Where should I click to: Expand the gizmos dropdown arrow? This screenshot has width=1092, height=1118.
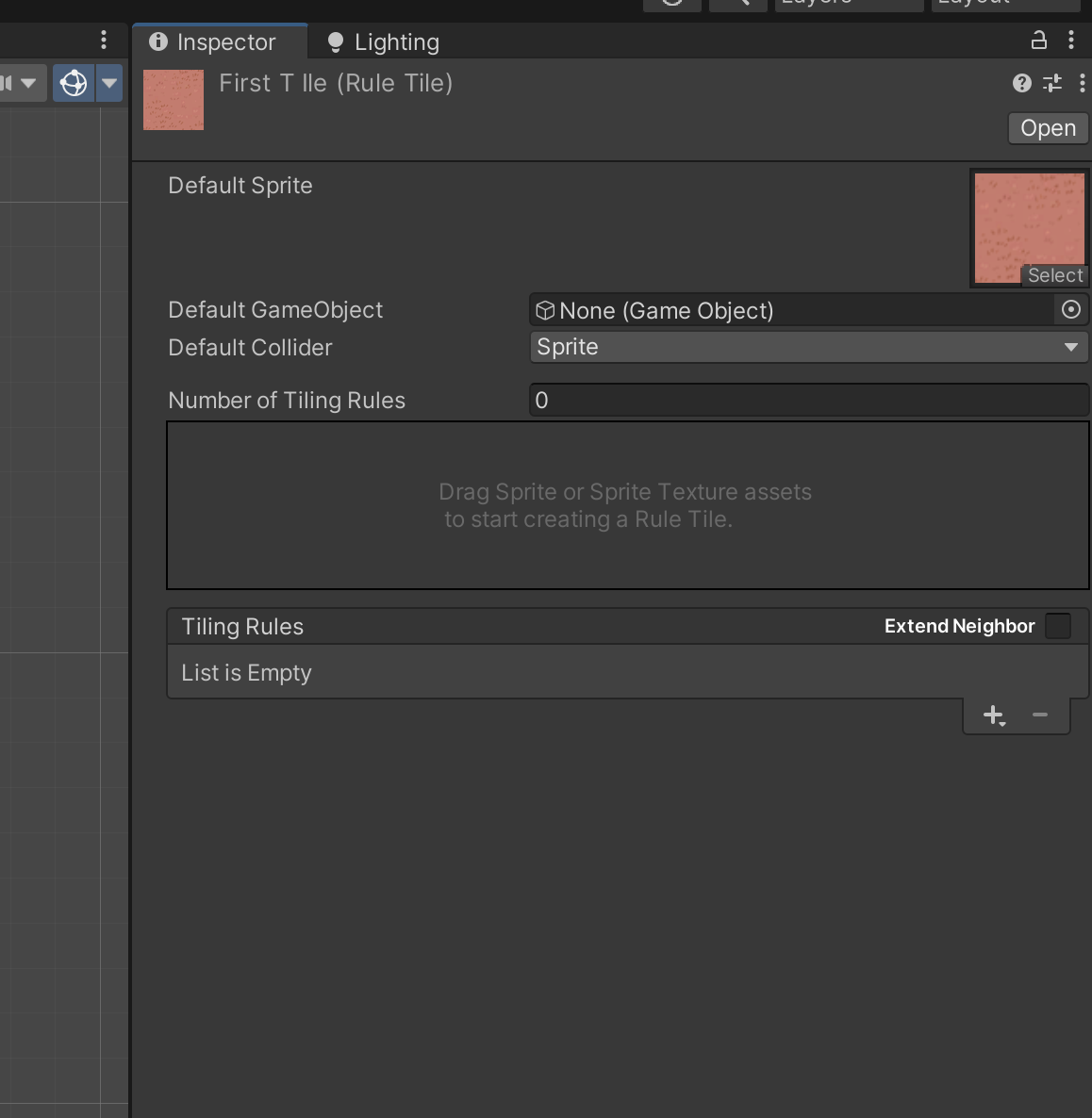coord(109,83)
